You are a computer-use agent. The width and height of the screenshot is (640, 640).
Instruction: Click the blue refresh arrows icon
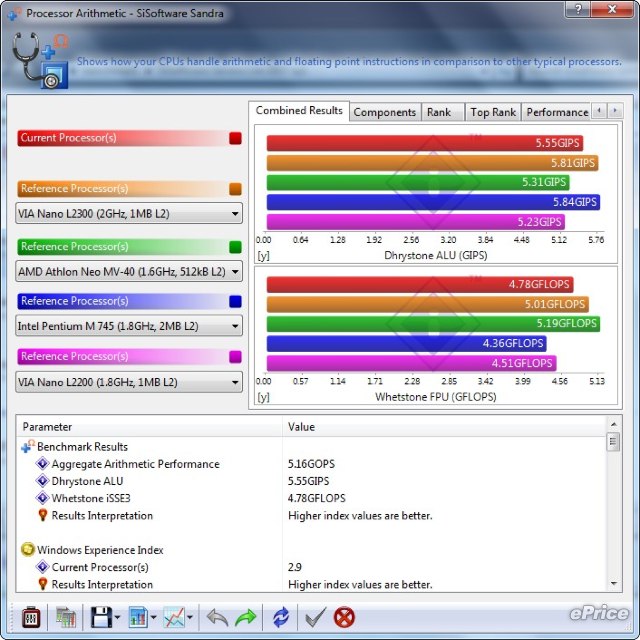(x=281, y=617)
